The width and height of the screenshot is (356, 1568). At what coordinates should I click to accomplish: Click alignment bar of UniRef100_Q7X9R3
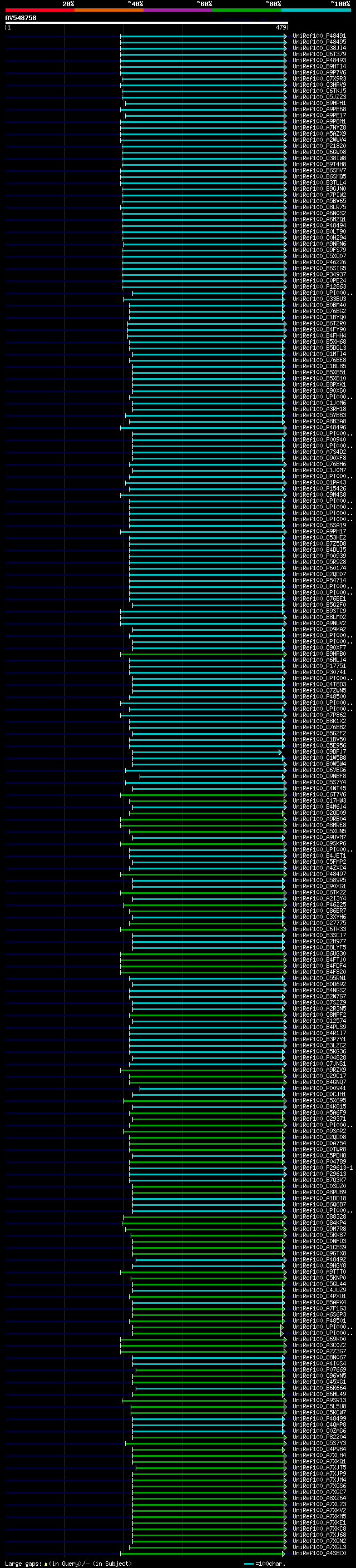[204, 78]
